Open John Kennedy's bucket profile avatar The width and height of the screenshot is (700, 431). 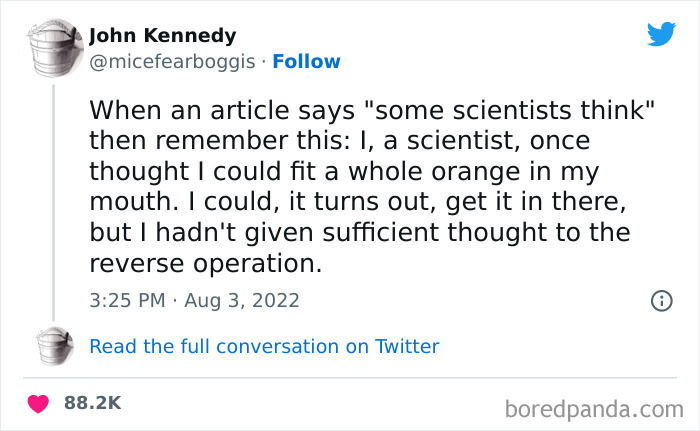coord(53,47)
